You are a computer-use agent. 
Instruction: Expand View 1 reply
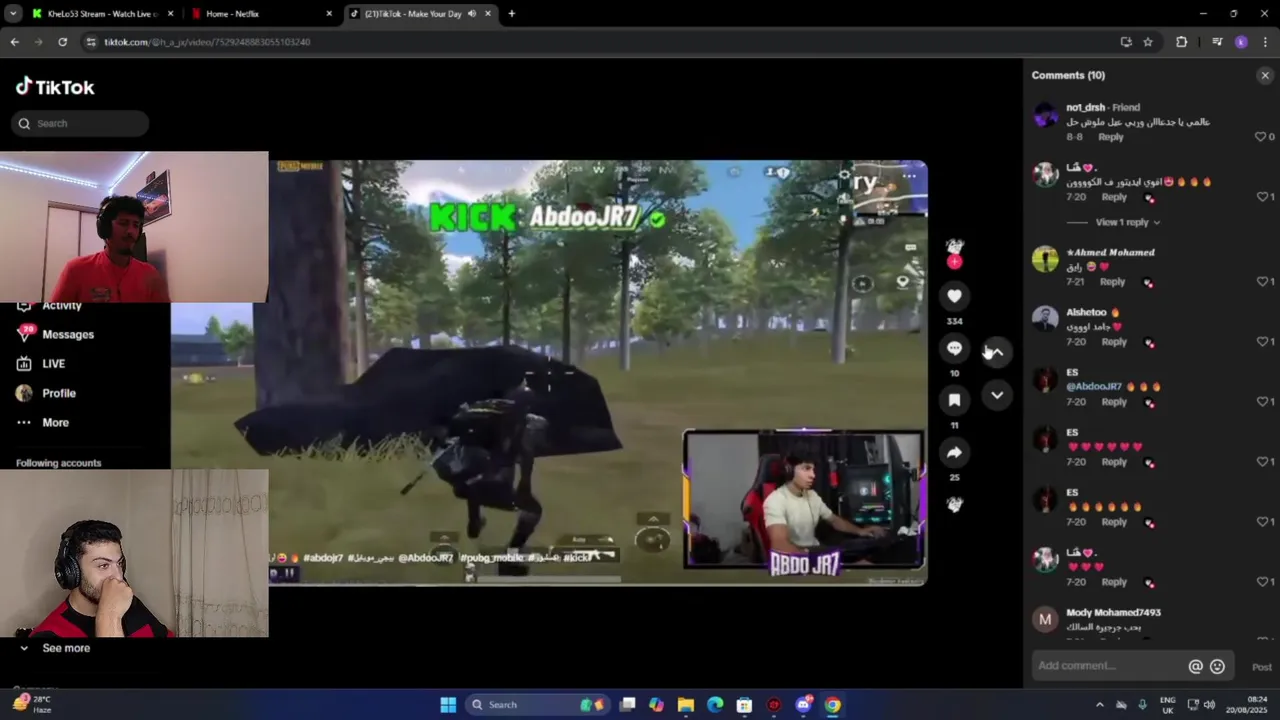tap(1127, 222)
